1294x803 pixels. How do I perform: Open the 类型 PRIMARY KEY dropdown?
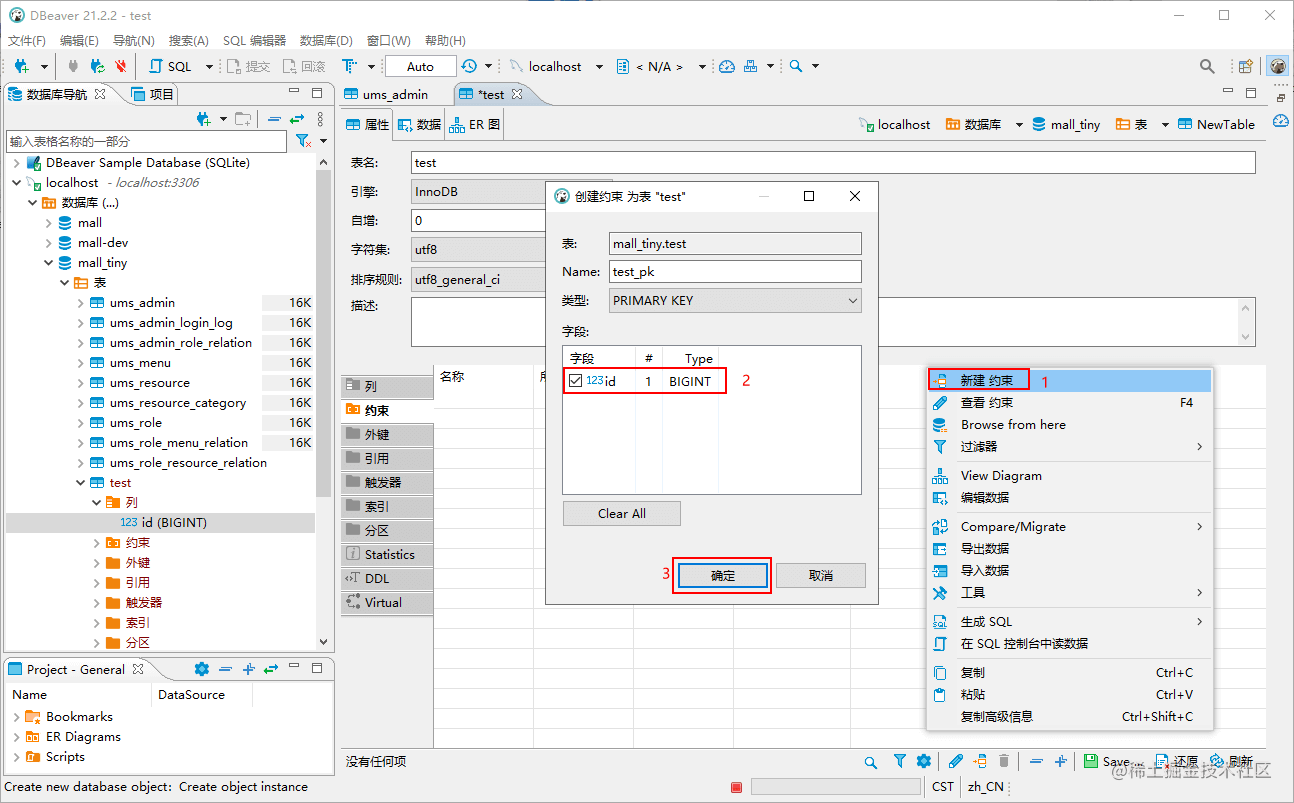click(735, 300)
